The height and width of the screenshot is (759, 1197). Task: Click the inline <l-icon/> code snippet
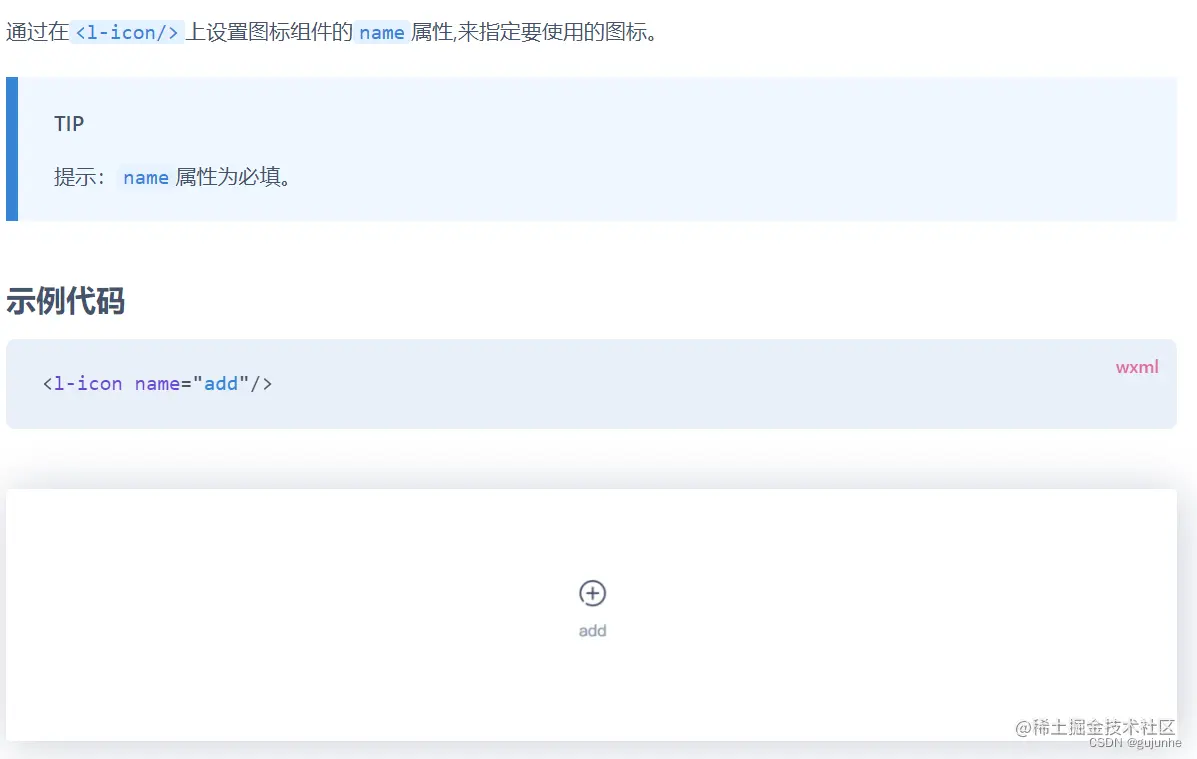[125, 31]
